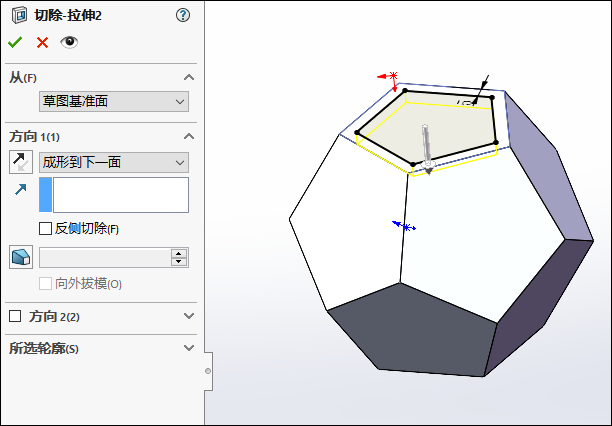Toggle the 向外拔模(O) checkbox
Image resolution: width=612 pixels, height=426 pixels.
pos(45,283)
